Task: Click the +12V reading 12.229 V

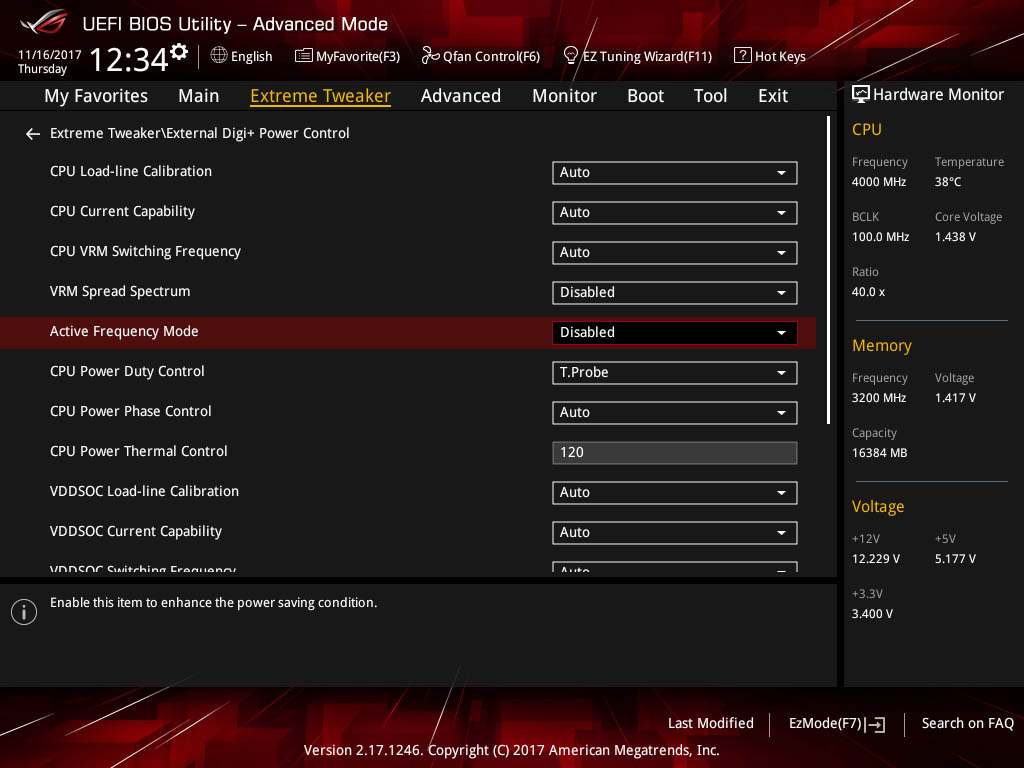Action: (876, 559)
